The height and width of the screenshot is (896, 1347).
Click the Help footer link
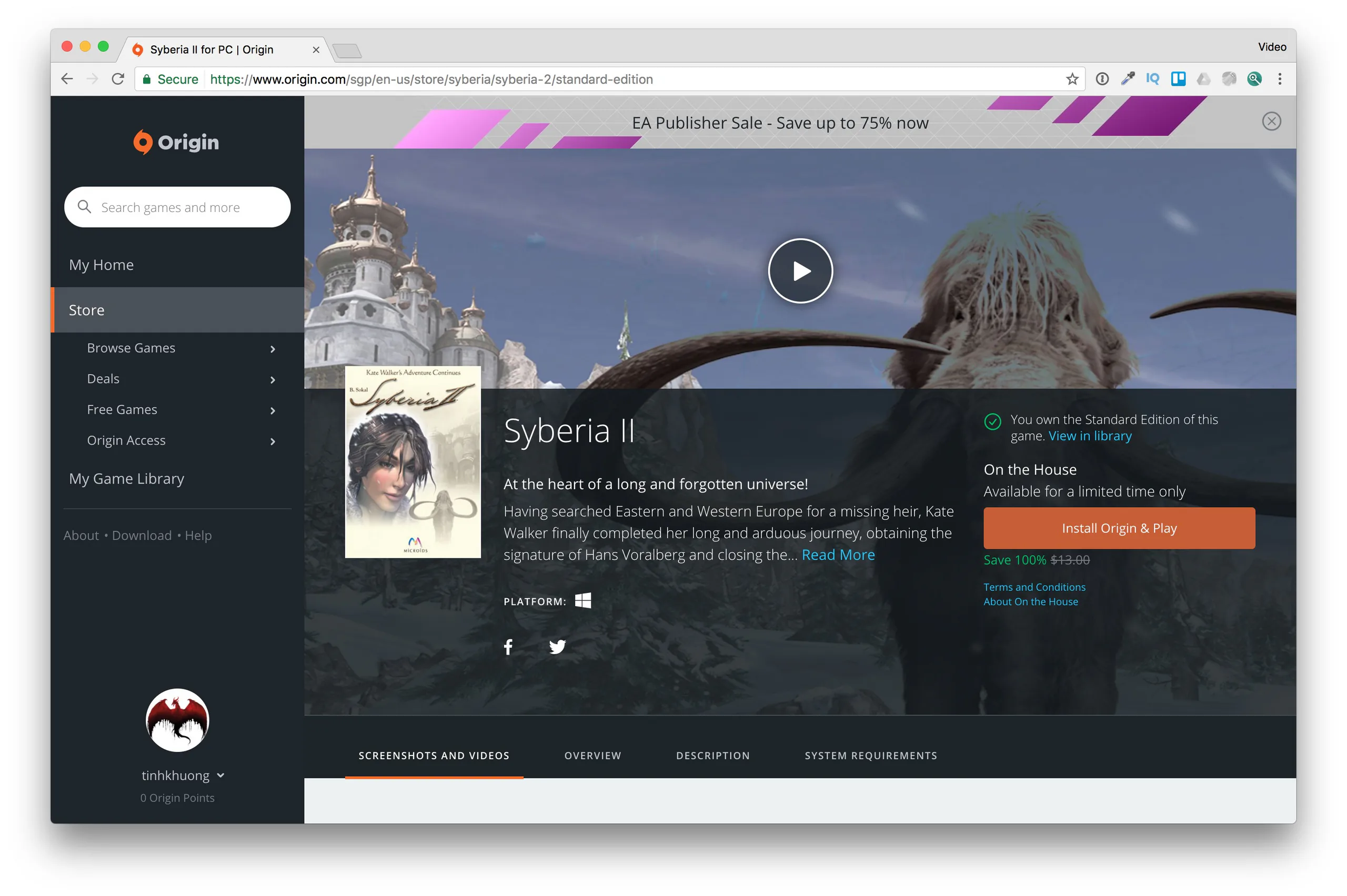click(x=198, y=536)
